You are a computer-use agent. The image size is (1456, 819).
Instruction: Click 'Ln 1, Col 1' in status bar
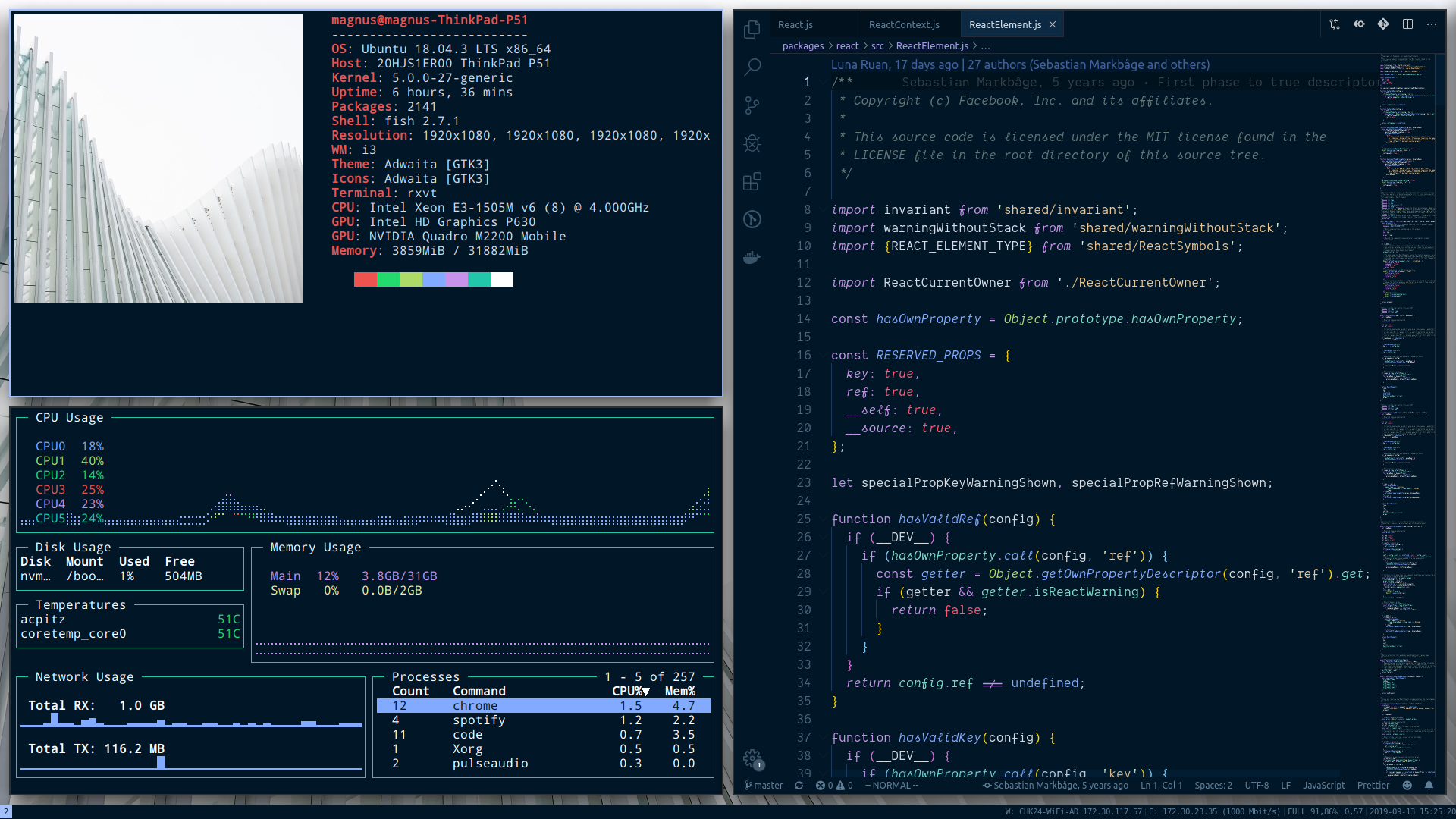coord(1161,786)
